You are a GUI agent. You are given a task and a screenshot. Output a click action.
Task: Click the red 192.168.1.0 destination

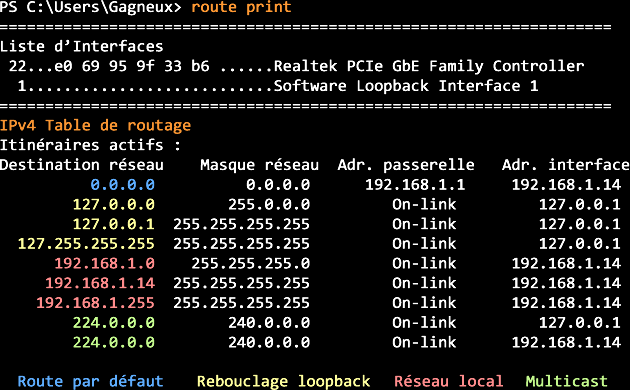click(104, 263)
